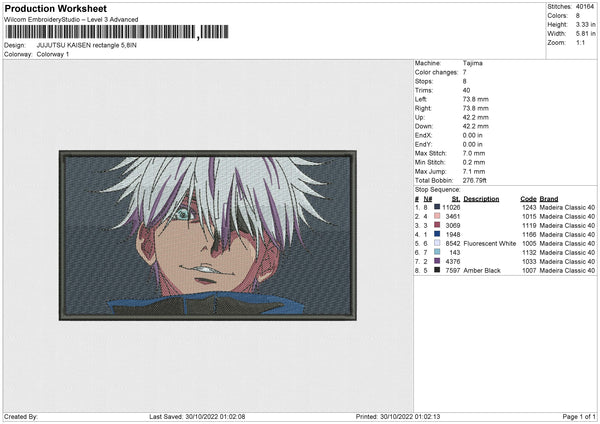Click the light blue swatch with 143 stitches
This screenshot has width=600, height=424.
pyautogui.click(x=438, y=252)
